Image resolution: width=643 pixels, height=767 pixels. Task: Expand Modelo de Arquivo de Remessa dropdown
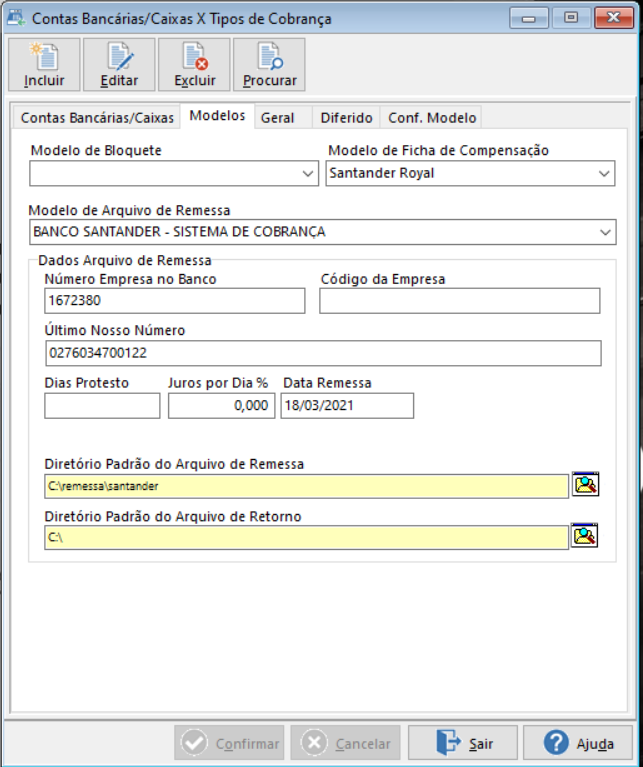pos(605,232)
